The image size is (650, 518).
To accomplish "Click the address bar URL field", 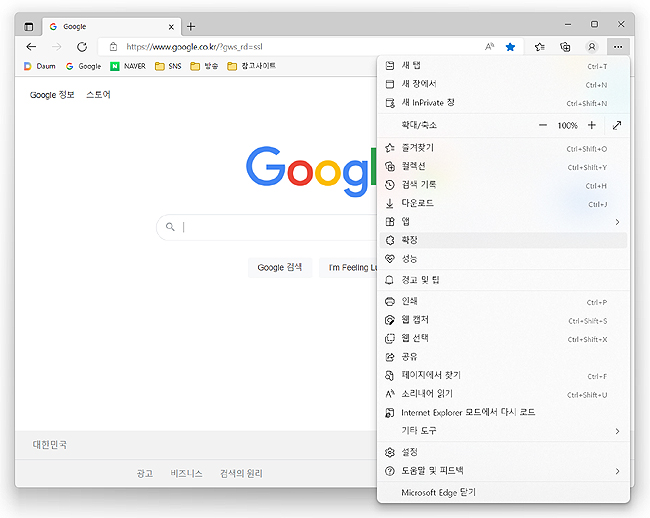I will (290, 47).
